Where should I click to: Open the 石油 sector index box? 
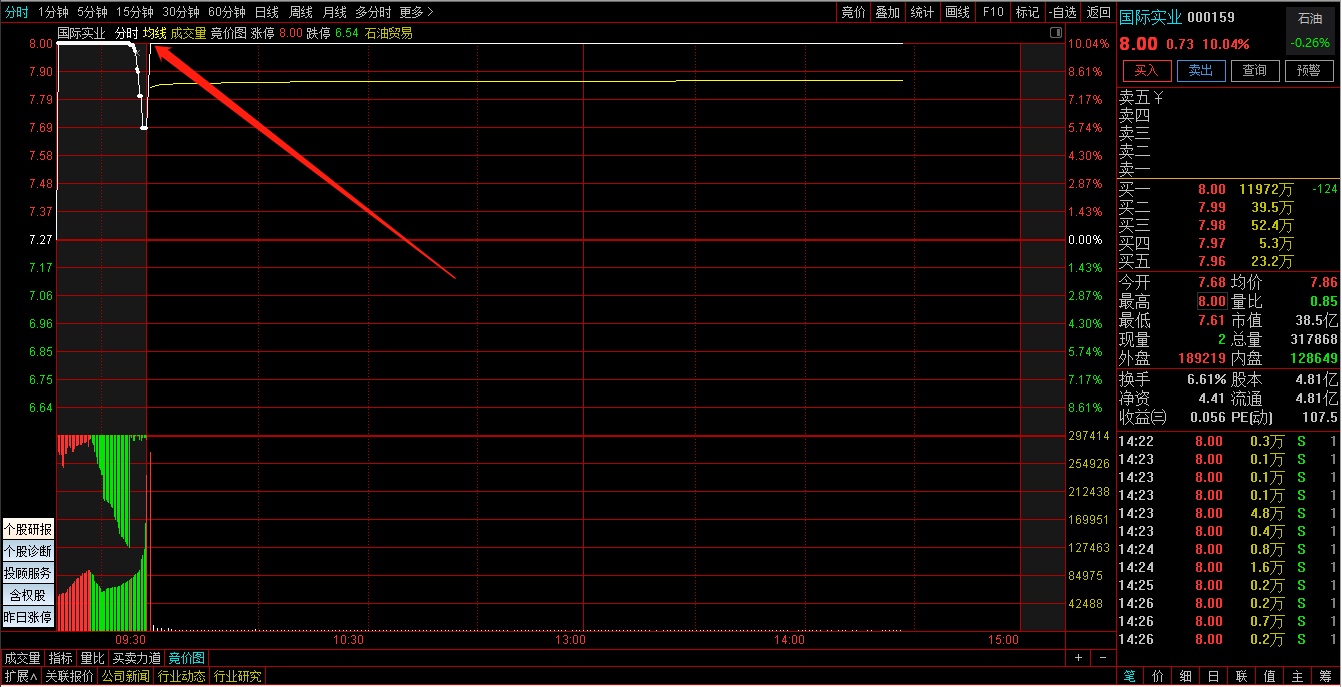1310,33
